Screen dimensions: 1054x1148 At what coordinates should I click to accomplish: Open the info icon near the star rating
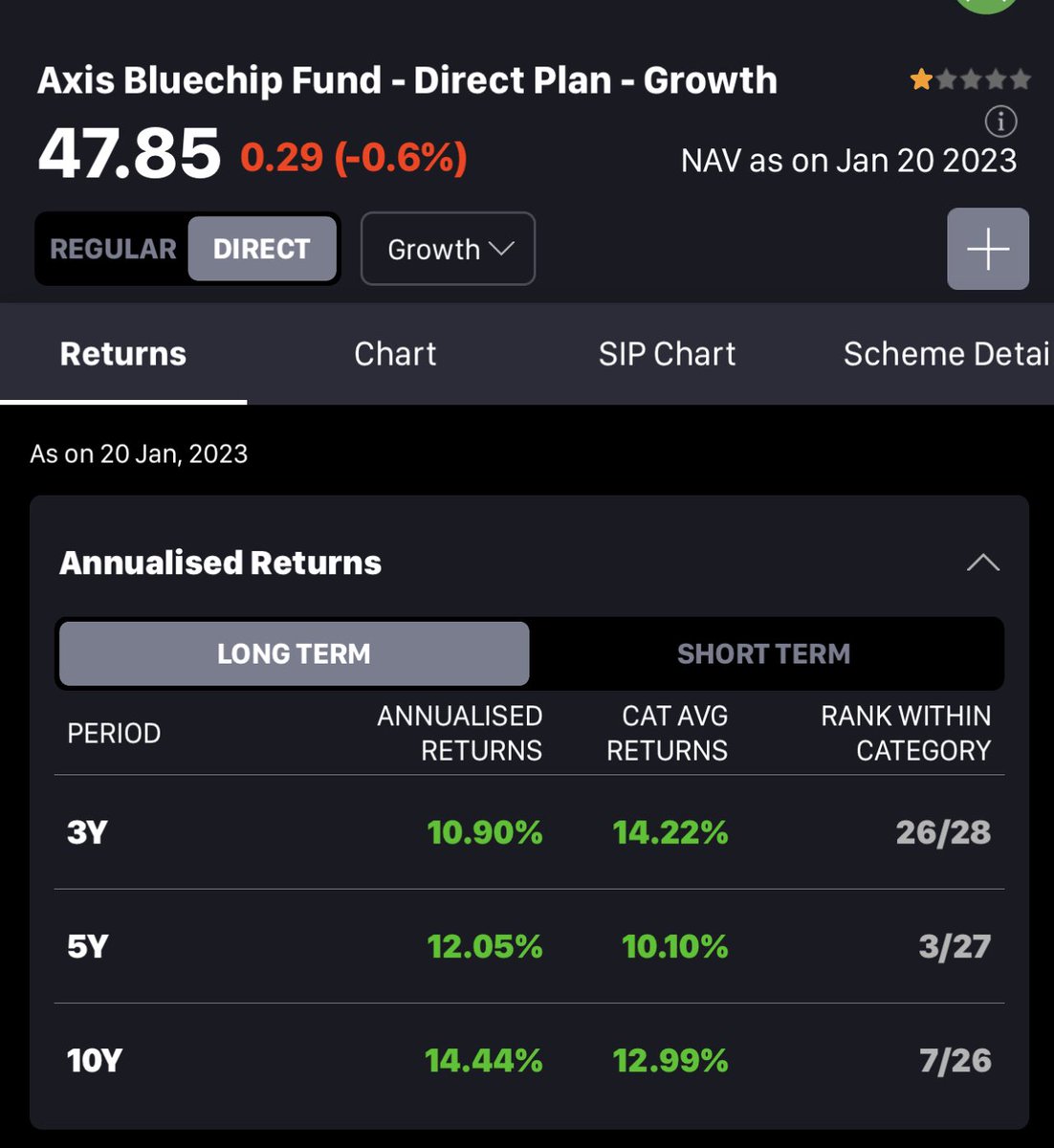1000,121
